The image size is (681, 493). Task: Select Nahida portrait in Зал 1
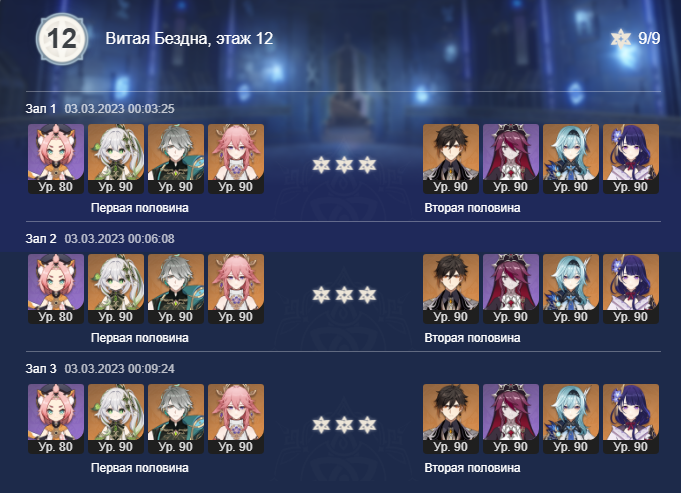(116, 159)
